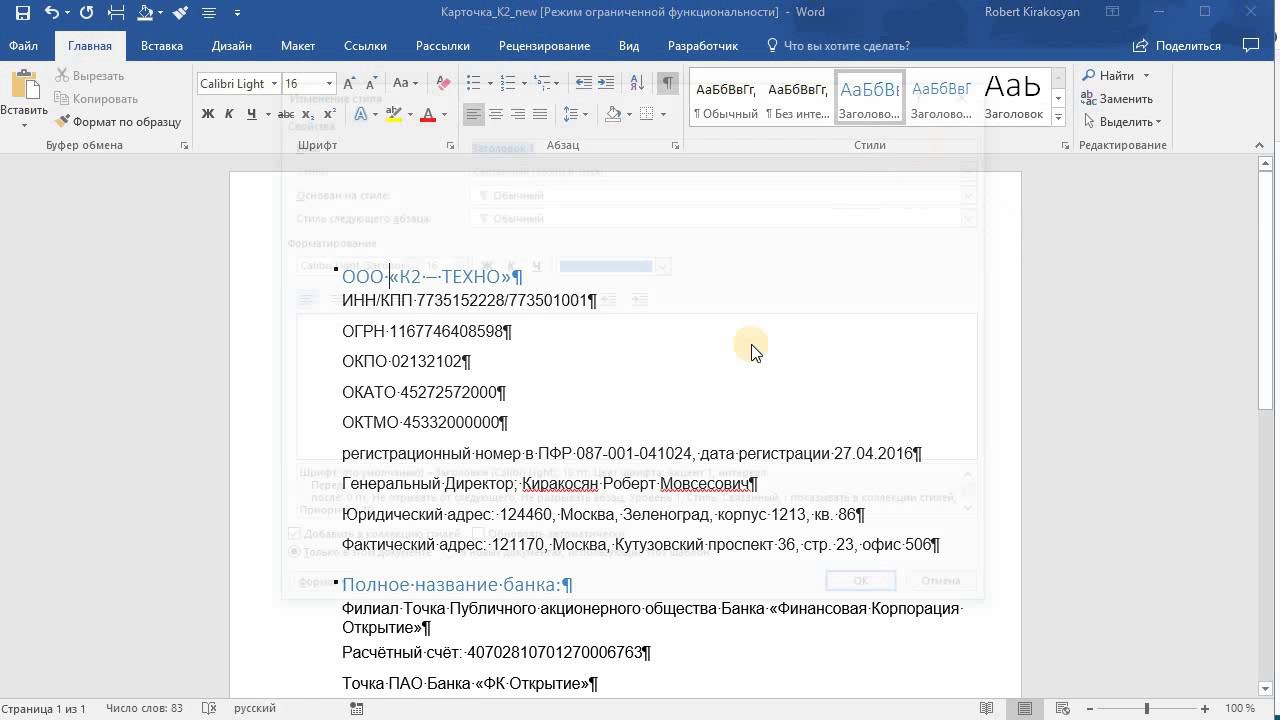Align text right
Image resolution: width=1280 pixels, height=720 pixels.
click(x=518, y=114)
